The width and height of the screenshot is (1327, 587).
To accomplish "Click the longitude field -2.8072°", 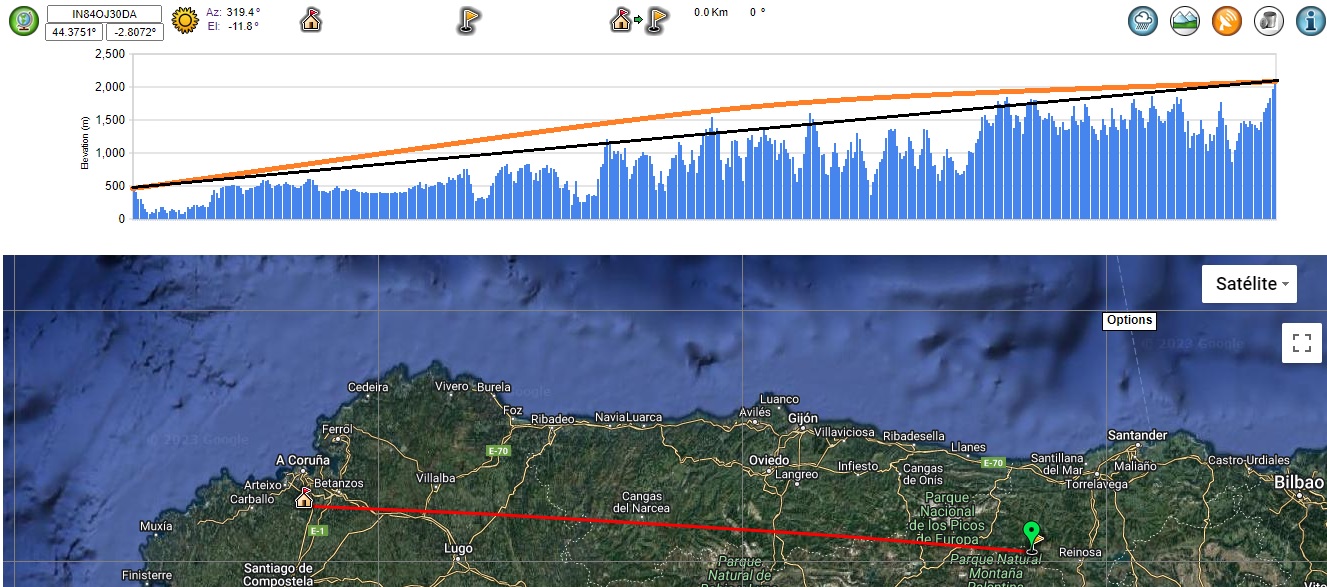I will (x=134, y=31).
